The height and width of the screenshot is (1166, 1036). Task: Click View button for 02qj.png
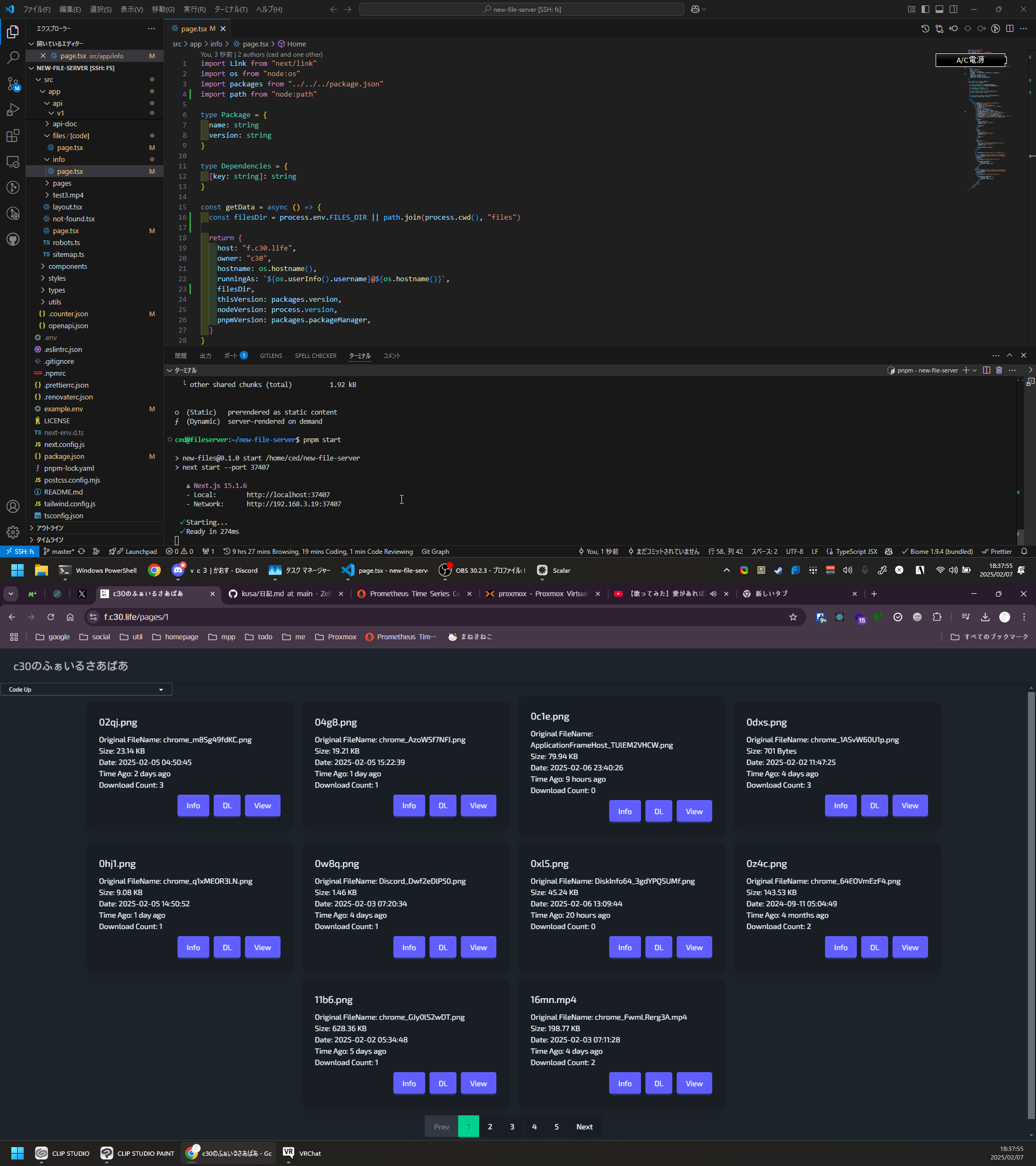(262, 805)
